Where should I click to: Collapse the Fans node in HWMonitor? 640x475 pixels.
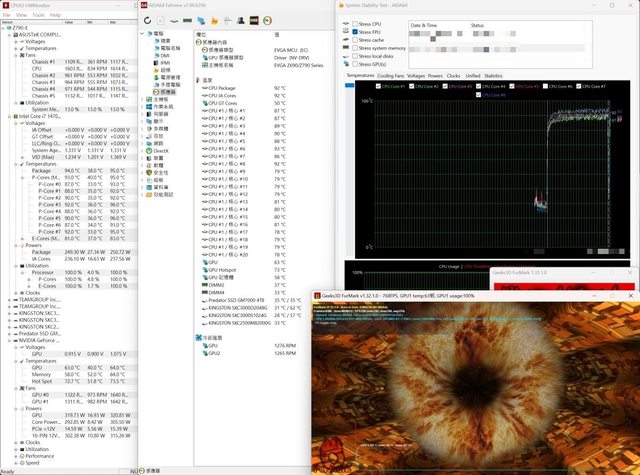pyautogui.click(x=17, y=54)
